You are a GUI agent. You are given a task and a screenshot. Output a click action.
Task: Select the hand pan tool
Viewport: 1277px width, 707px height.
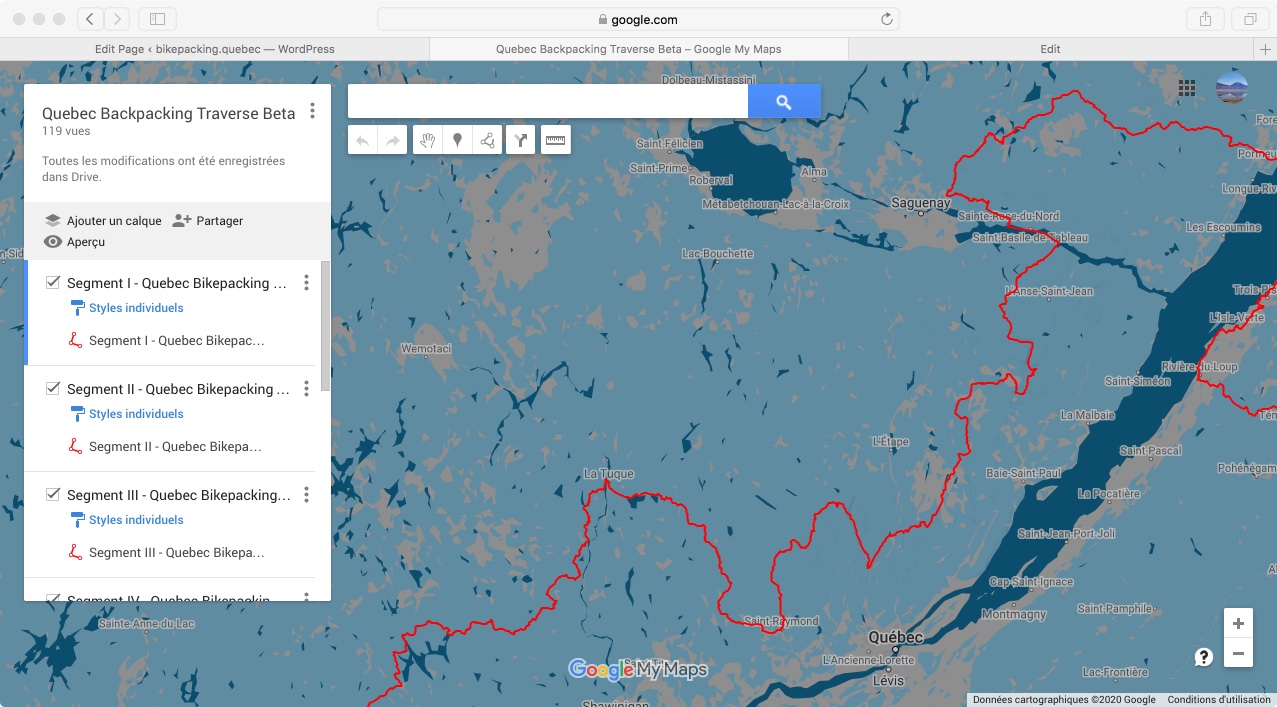point(427,141)
